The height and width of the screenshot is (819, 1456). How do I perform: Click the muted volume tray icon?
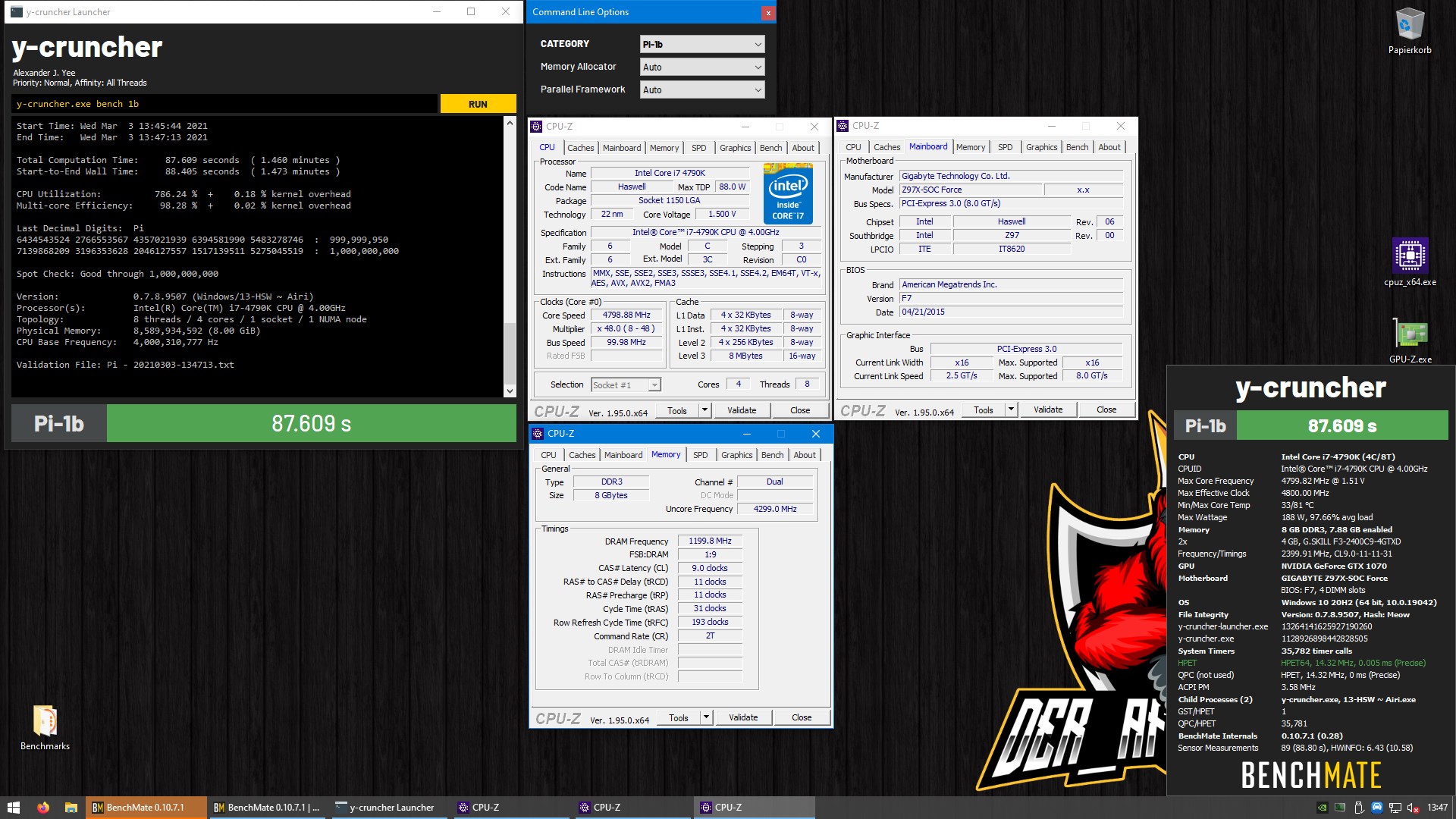pyautogui.click(x=1414, y=808)
